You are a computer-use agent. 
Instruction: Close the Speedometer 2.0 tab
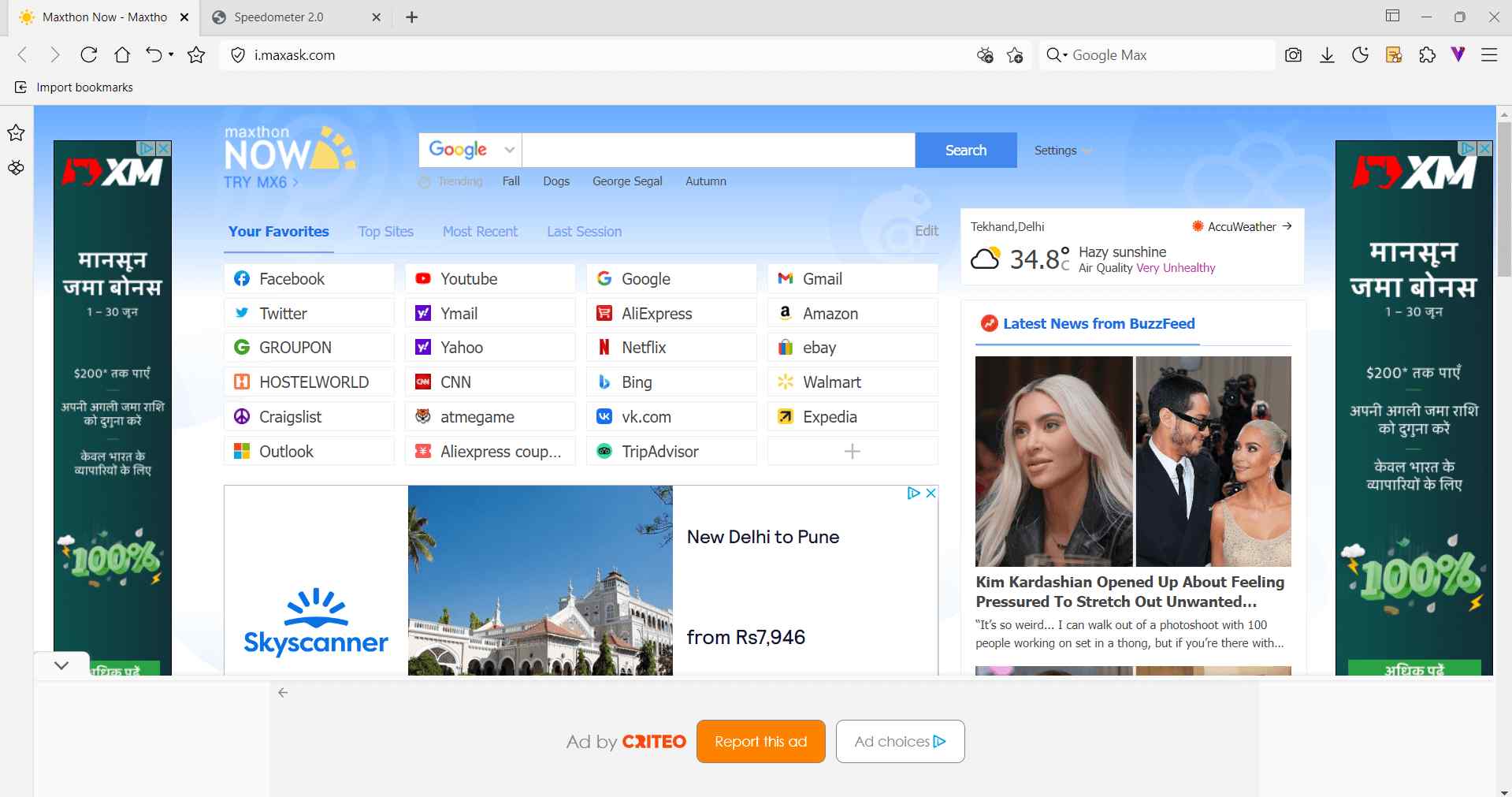coord(376,17)
